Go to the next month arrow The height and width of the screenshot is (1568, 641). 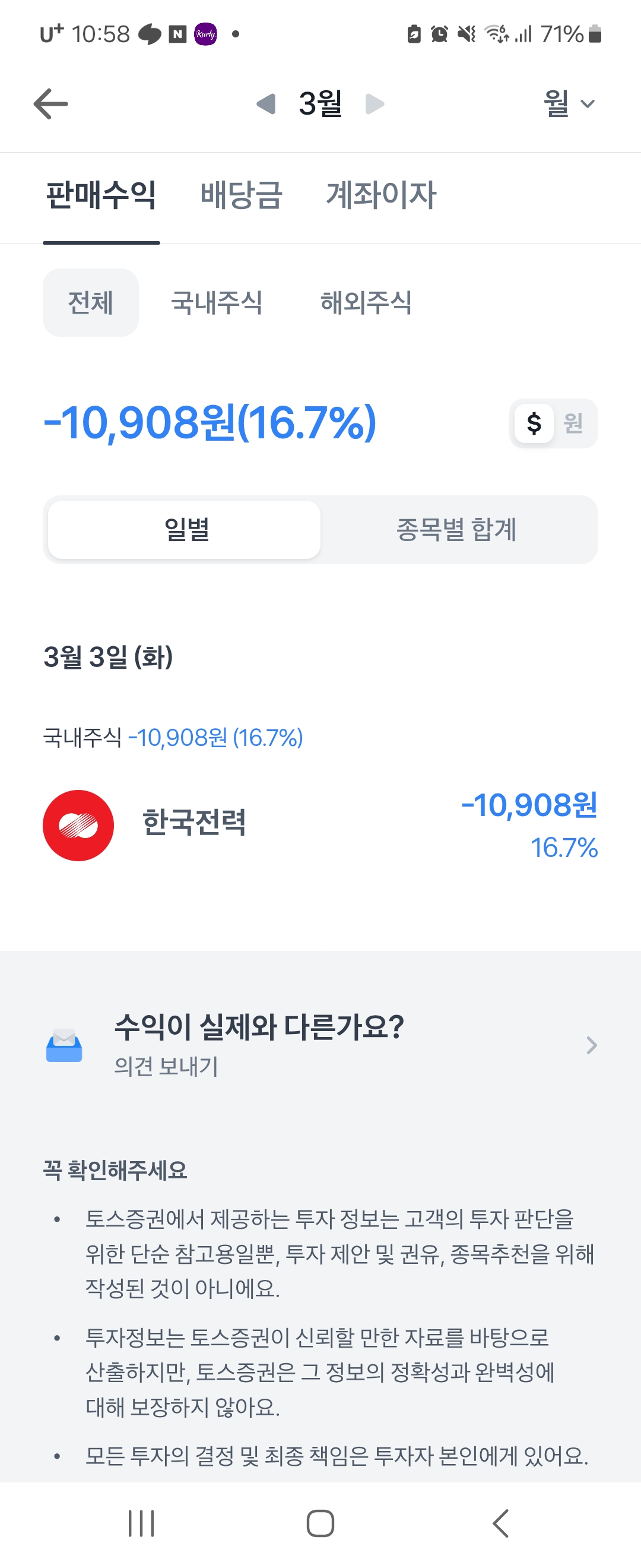375,104
